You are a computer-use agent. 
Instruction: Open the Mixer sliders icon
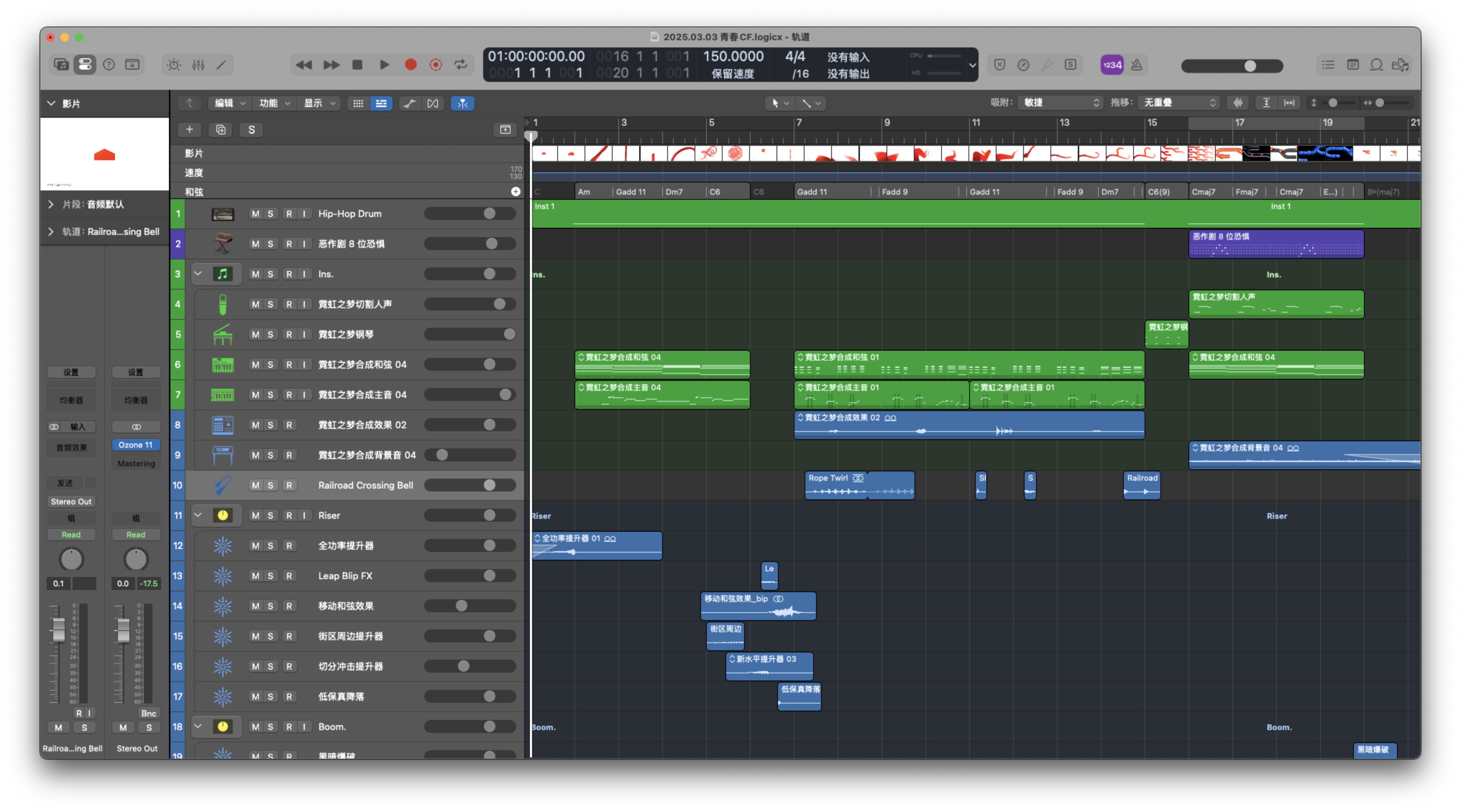pos(198,65)
